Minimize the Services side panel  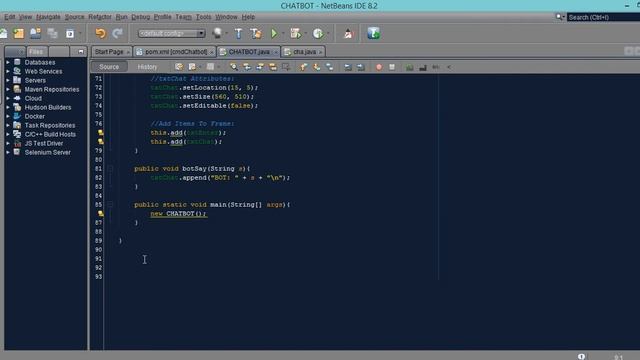(x=80, y=51)
